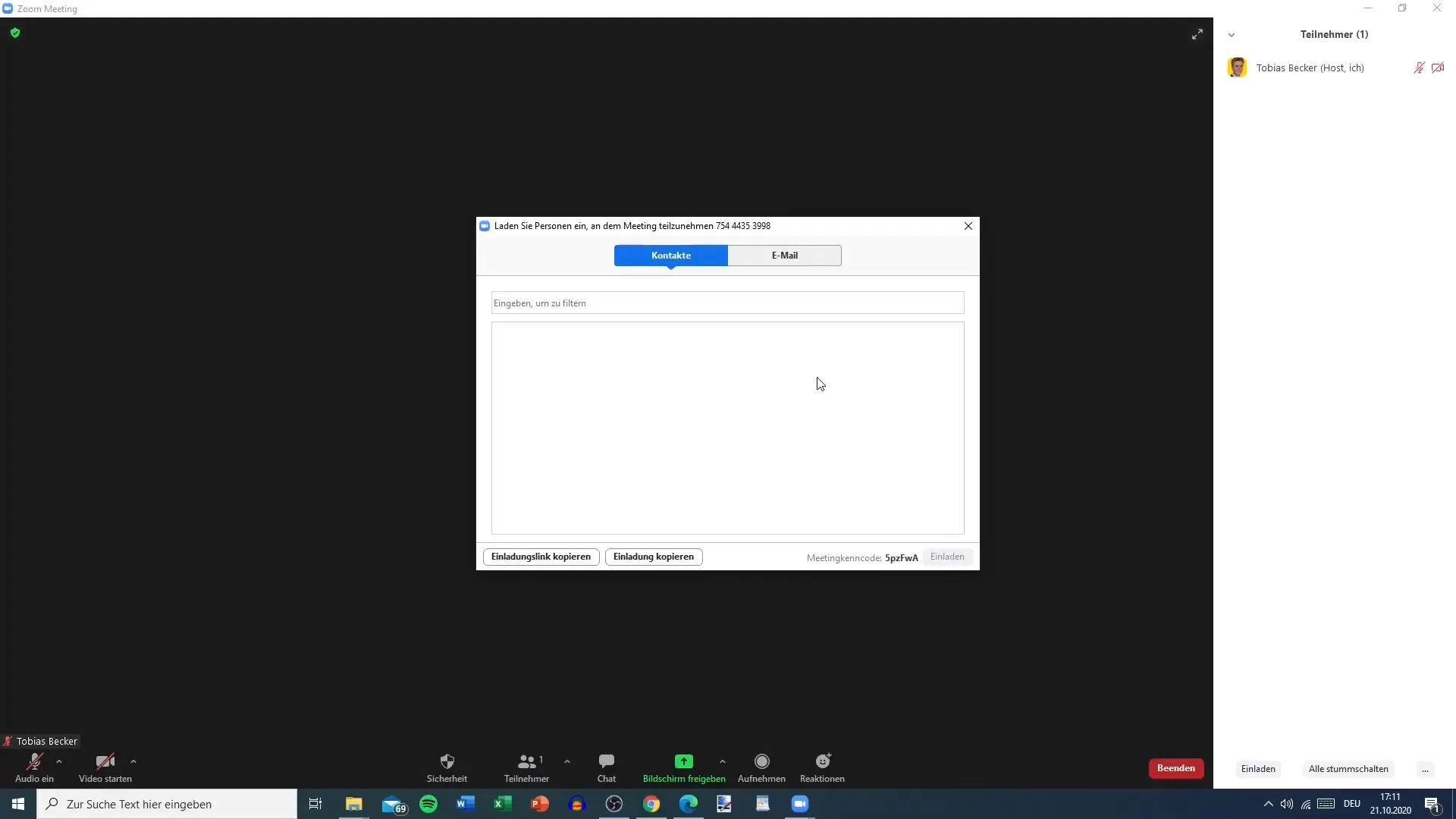Click Tobias Becker's avatar in participant list
Viewport: 1456px width, 819px height.
tap(1237, 67)
